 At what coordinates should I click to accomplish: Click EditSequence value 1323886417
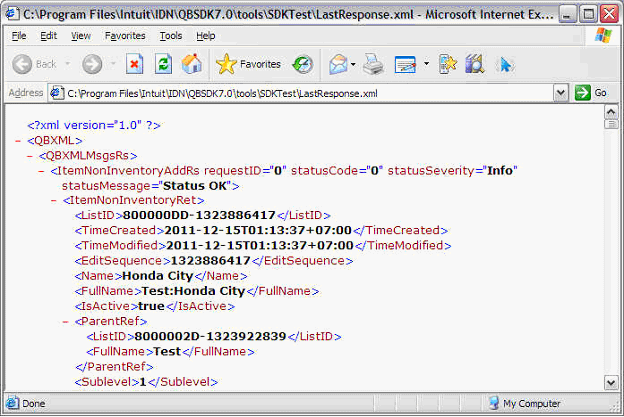[x=211, y=261]
